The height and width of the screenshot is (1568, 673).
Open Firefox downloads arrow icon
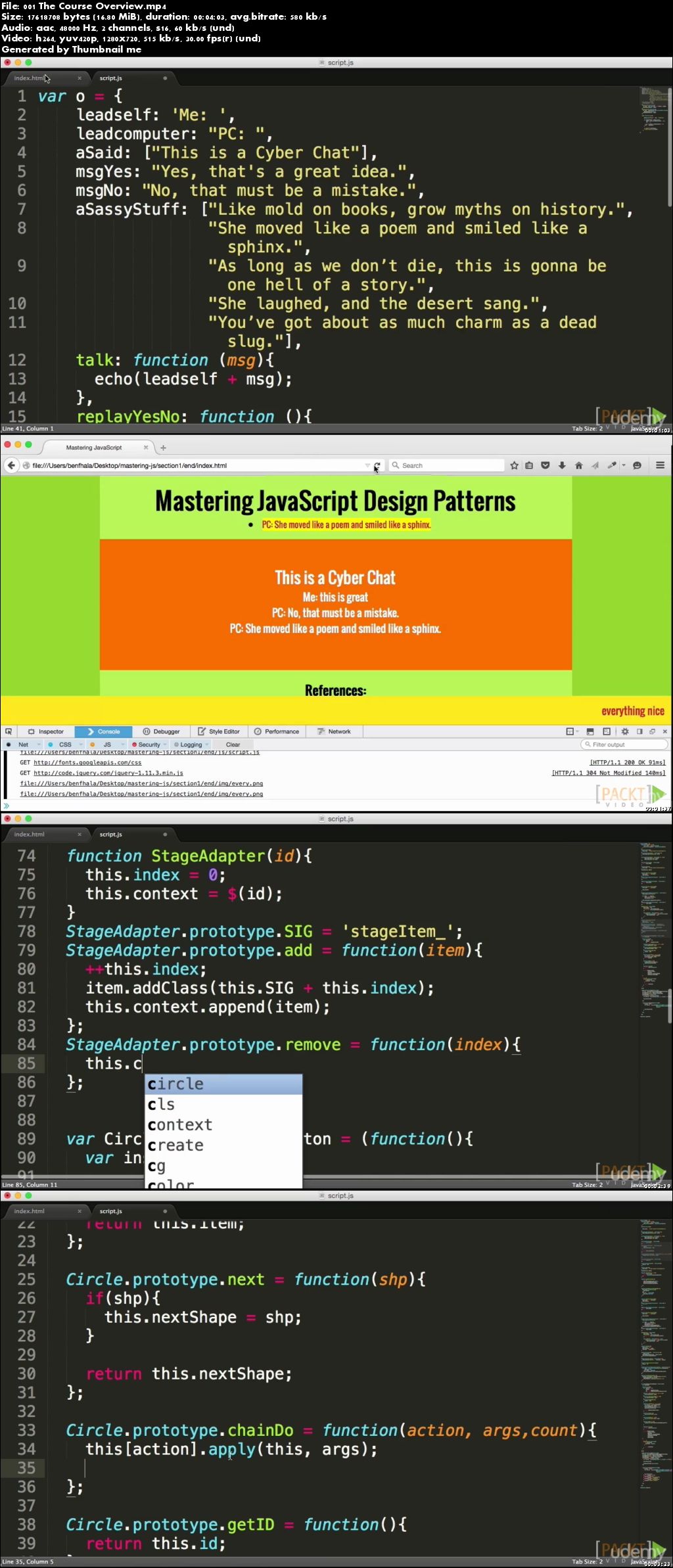[x=562, y=465]
